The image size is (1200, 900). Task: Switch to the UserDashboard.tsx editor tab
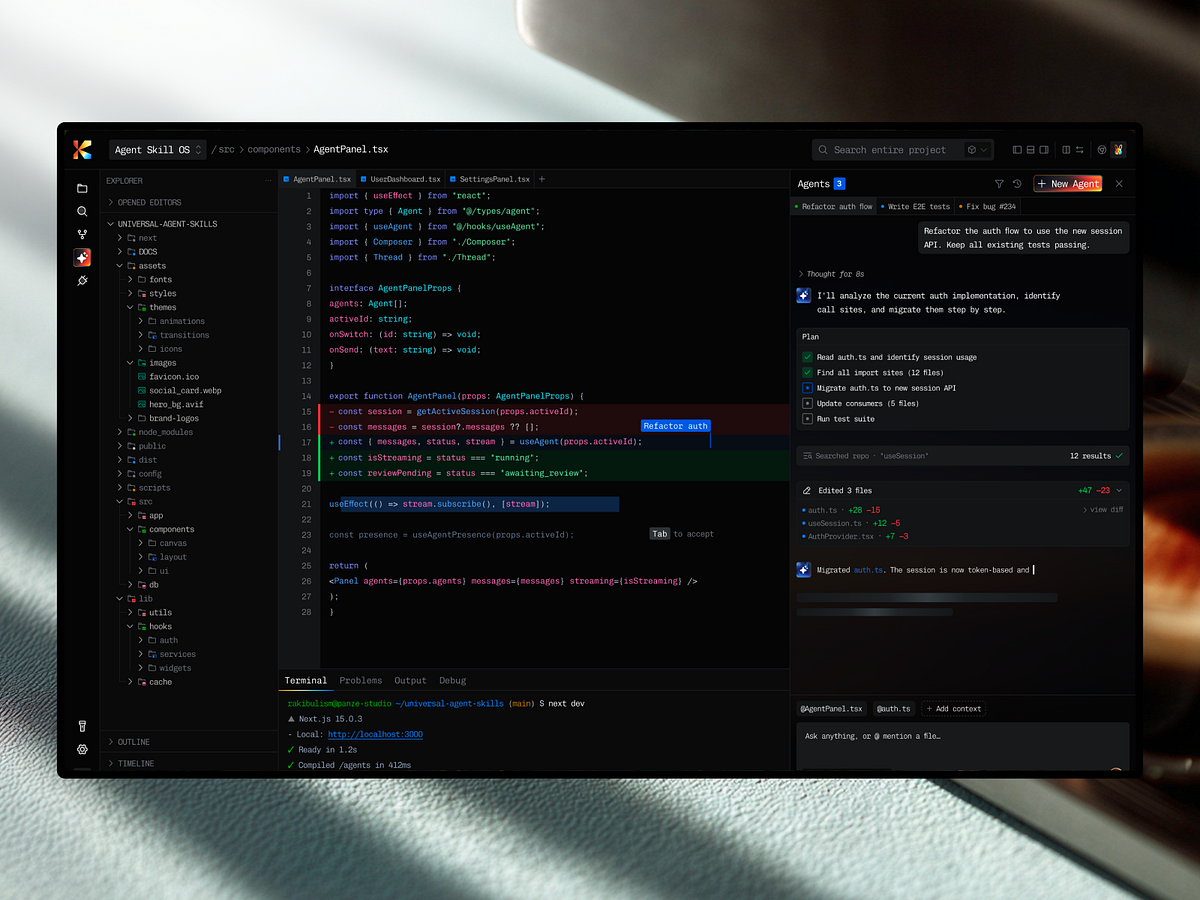[x=400, y=179]
